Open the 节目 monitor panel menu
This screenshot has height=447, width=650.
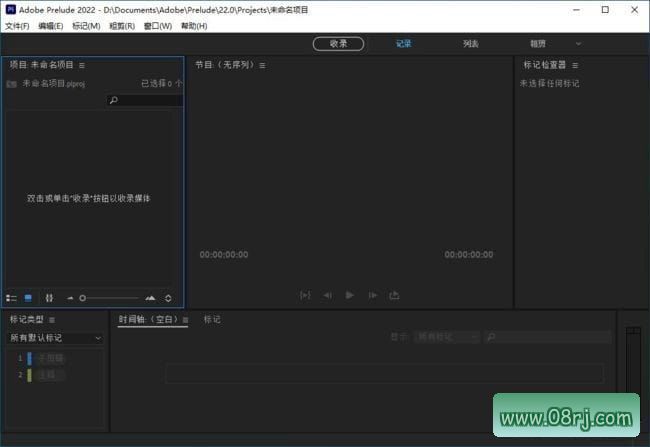(x=262, y=66)
